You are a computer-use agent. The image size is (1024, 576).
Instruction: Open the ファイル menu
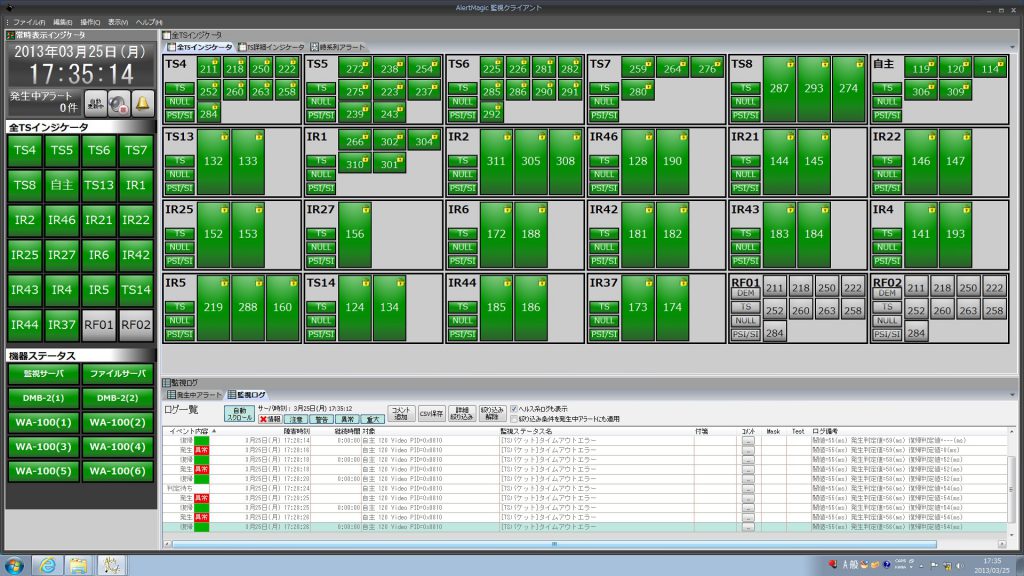pos(29,22)
